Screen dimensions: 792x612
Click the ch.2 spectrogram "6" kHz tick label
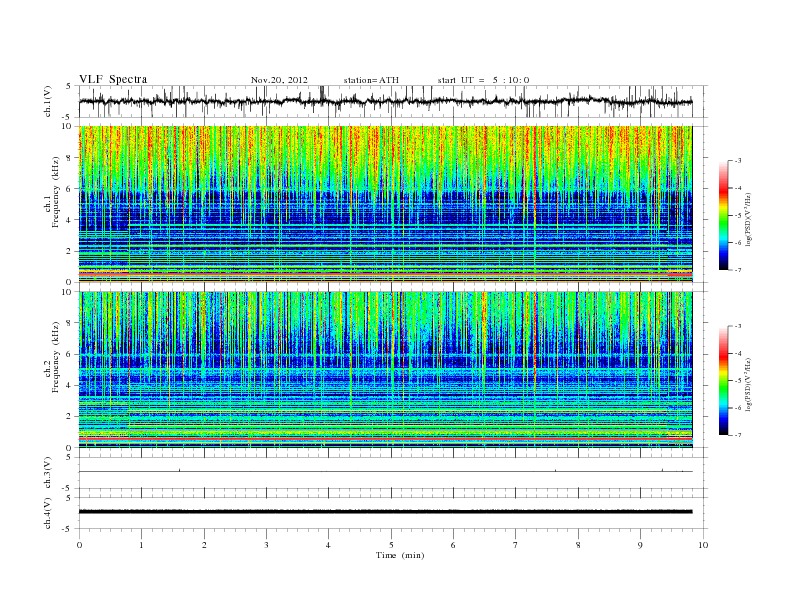tap(70, 354)
